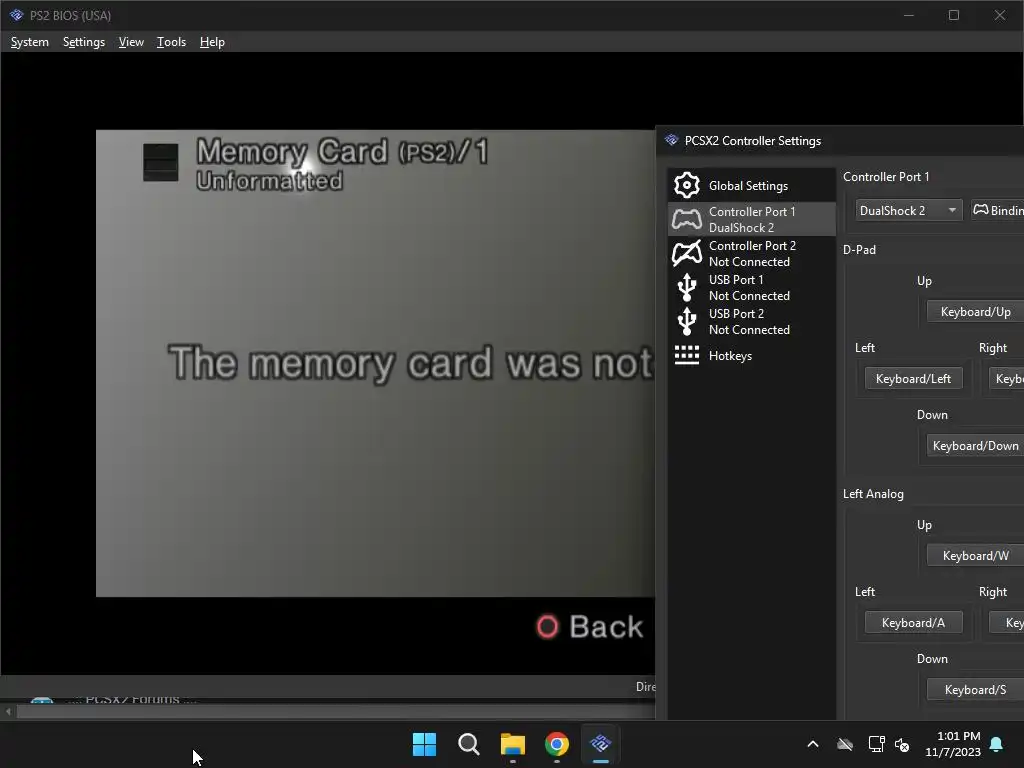The width and height of the screenshot is (1024, 768).
Task: Click the PS2 BIOS window title icon
Action: [x=16, y=15]
